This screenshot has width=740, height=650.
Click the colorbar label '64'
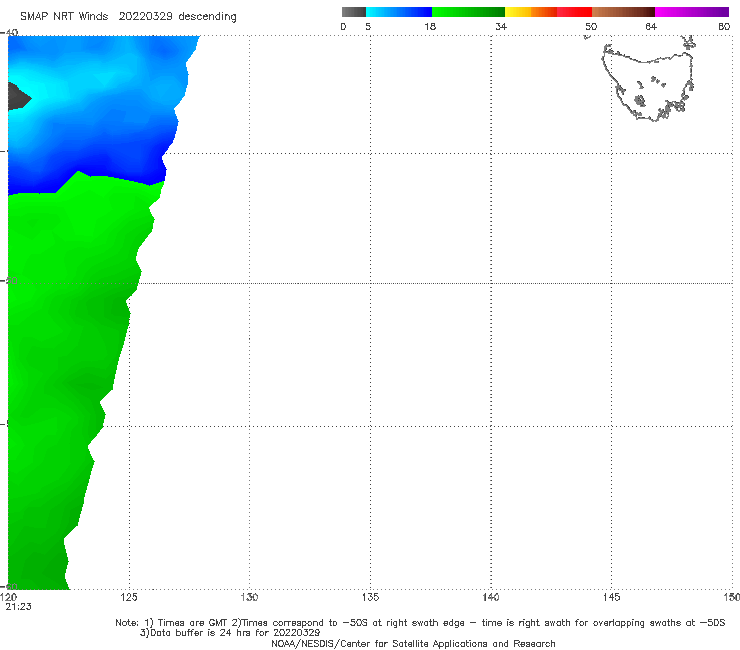coord(651,27)
